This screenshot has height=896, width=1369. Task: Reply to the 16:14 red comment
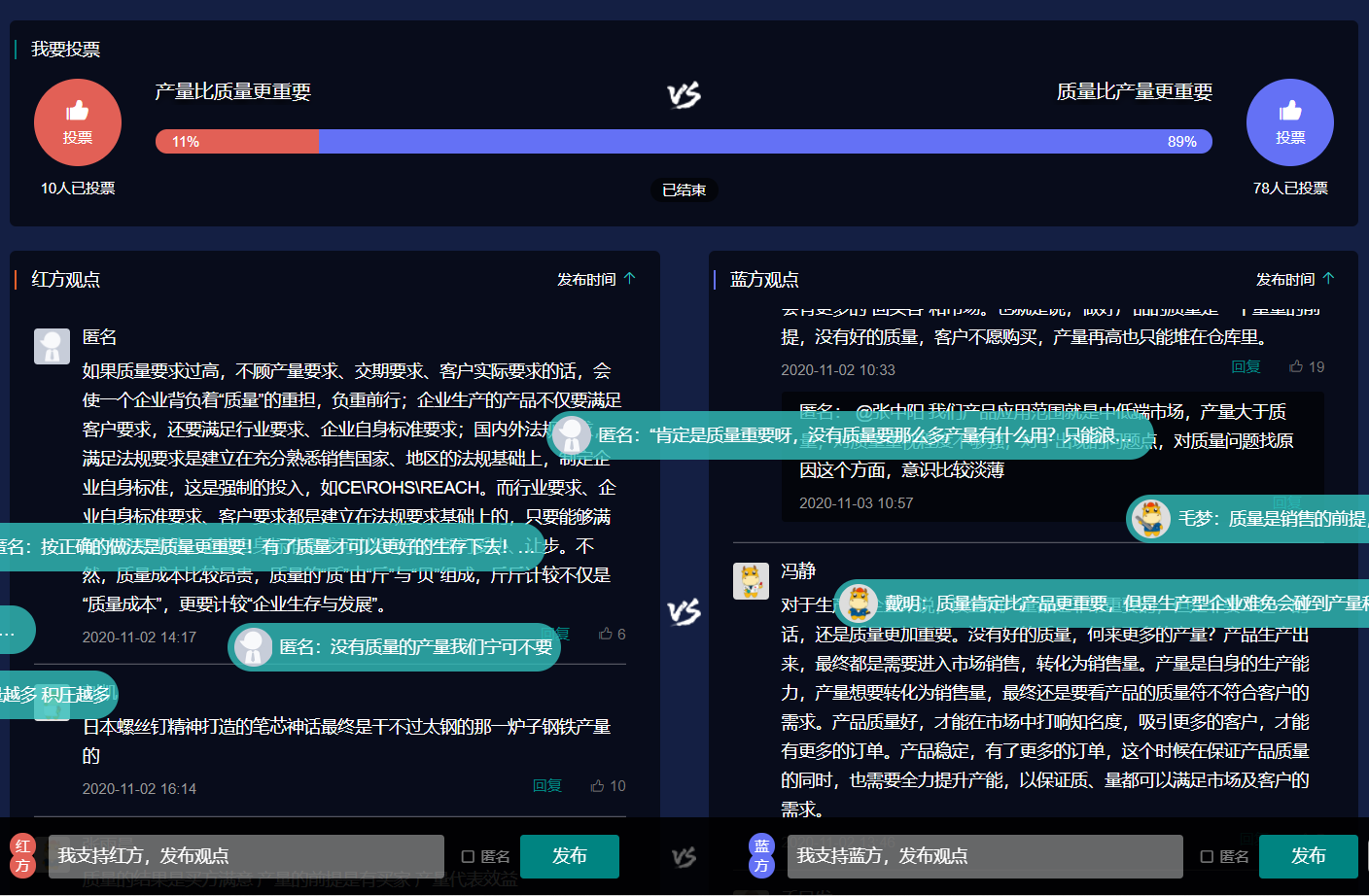[x=546, y=785]
